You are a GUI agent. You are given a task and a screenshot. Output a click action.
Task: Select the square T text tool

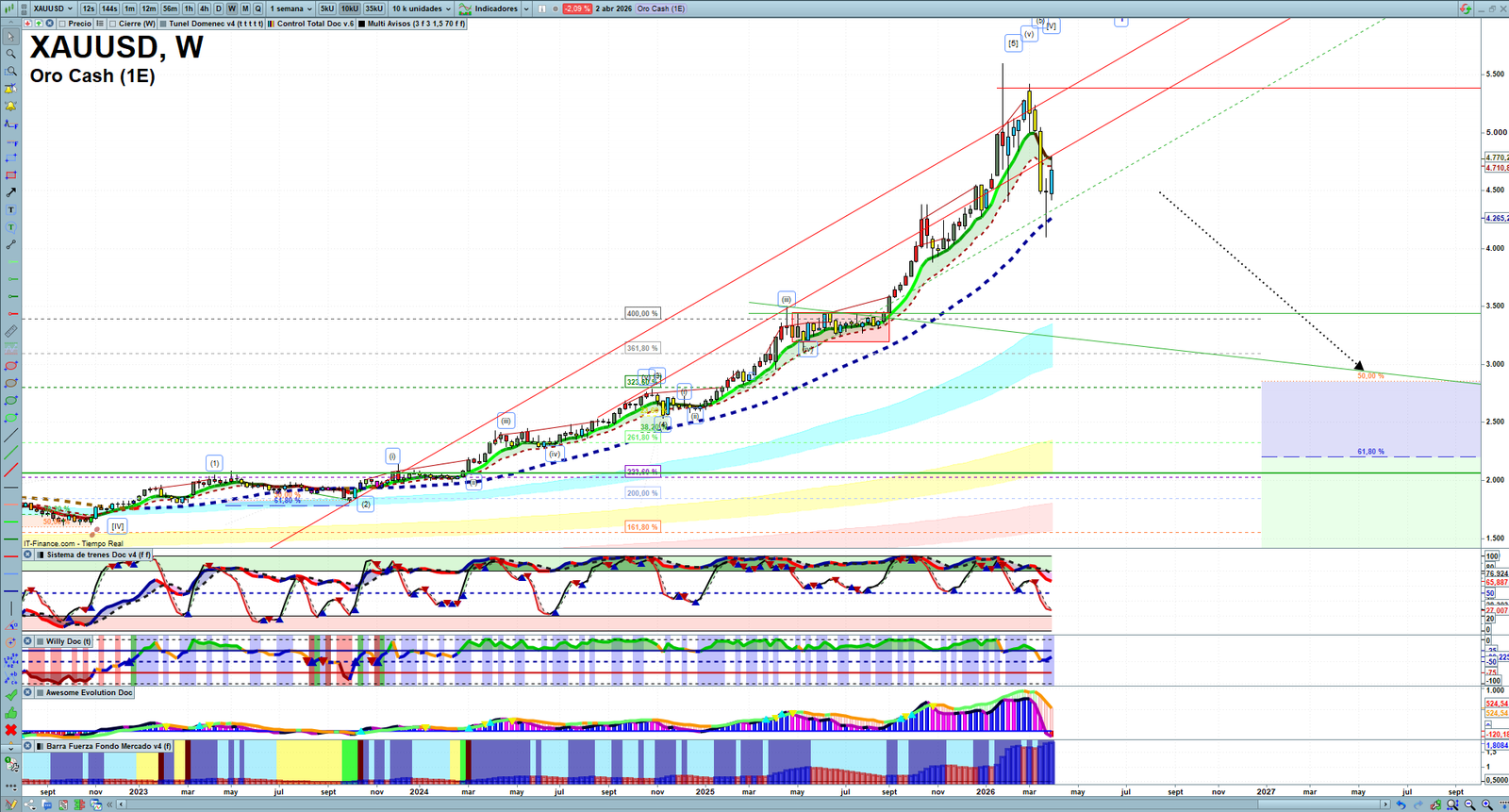(x=11, y=209)
